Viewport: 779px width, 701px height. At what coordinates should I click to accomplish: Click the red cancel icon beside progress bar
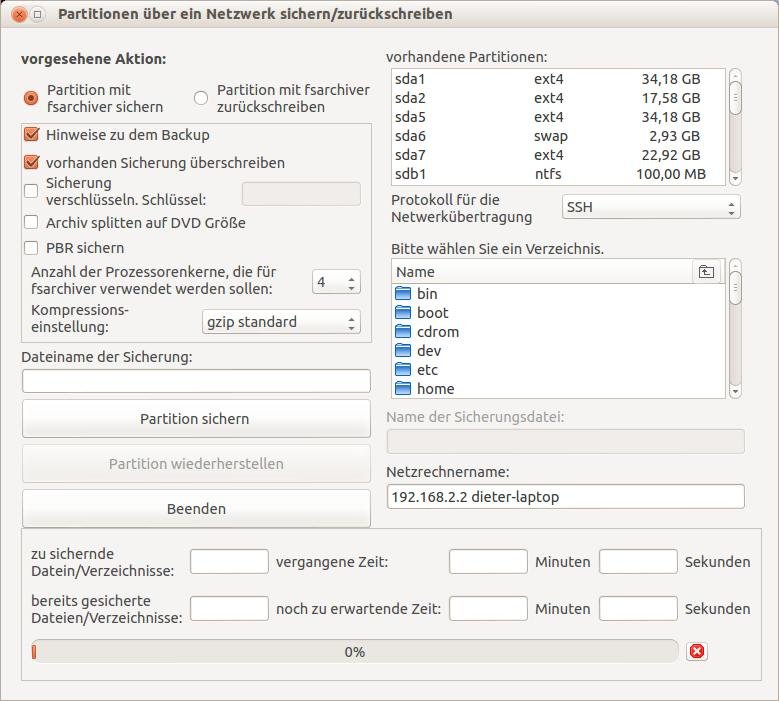(x=697, y=651)
